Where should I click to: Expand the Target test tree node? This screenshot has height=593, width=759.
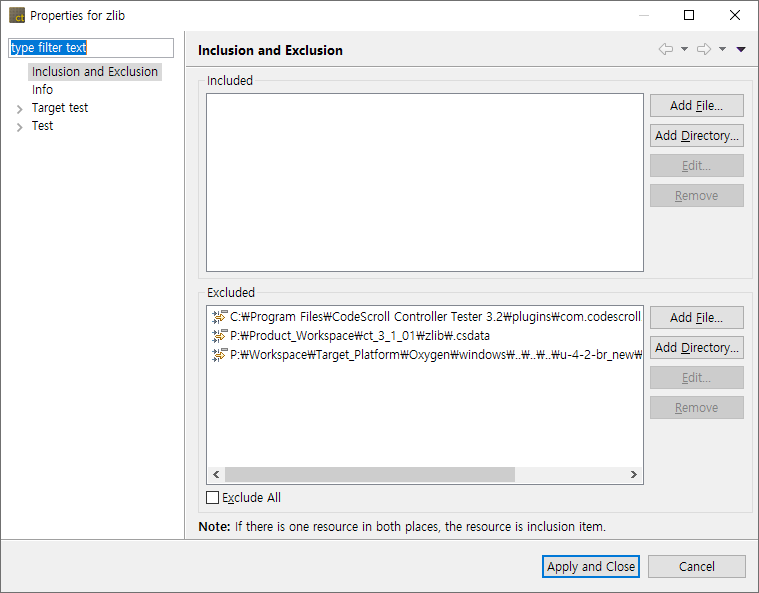(19, 109)
